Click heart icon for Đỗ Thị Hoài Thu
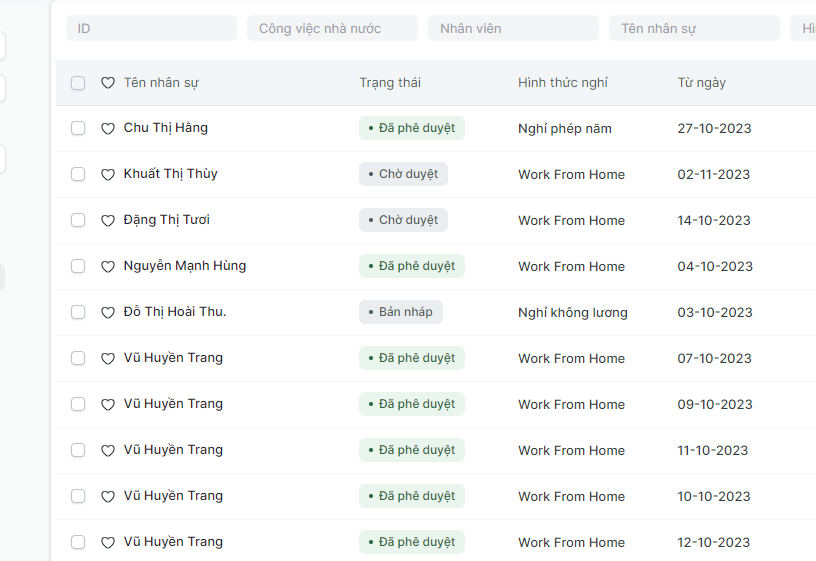 coord(108,313)
